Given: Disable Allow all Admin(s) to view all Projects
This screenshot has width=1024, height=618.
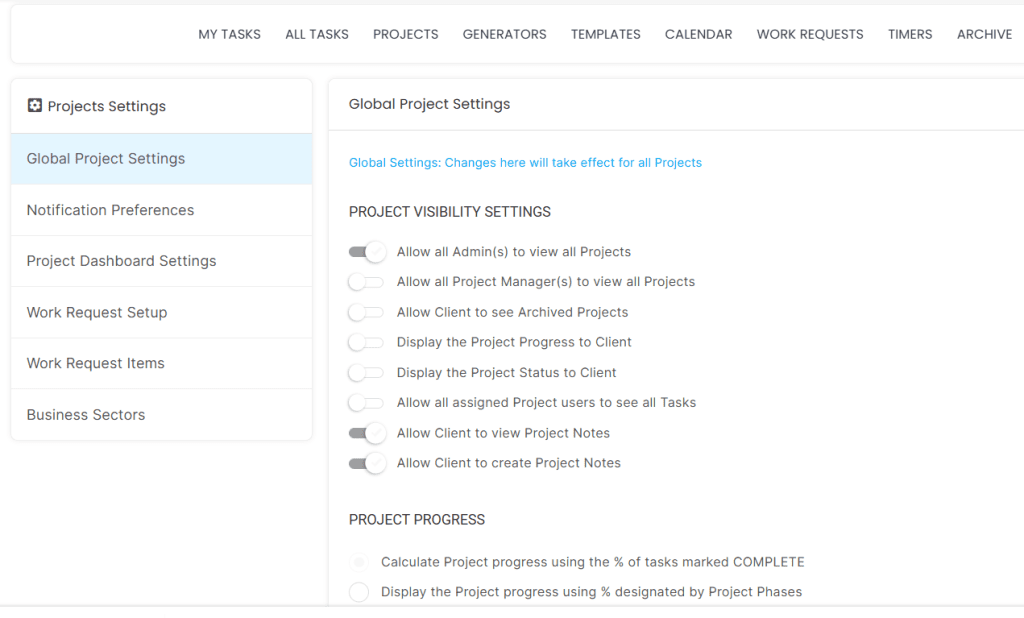Looking at the screenshot, I should pyautogui.click(x=366, y=252).
